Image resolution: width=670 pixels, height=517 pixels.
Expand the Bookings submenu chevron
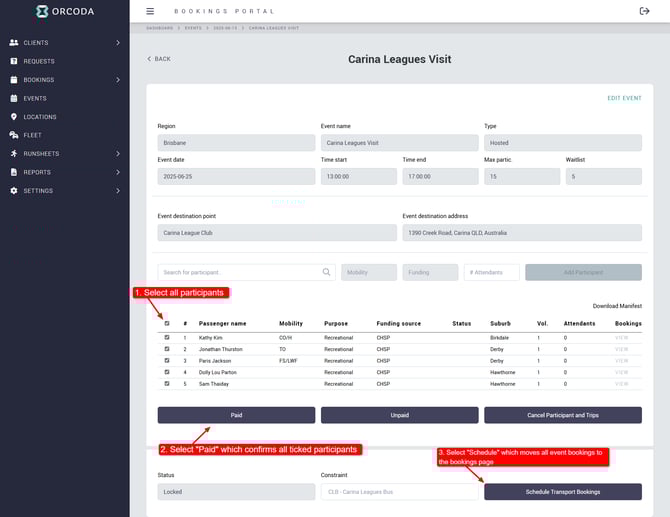point(118,80)
